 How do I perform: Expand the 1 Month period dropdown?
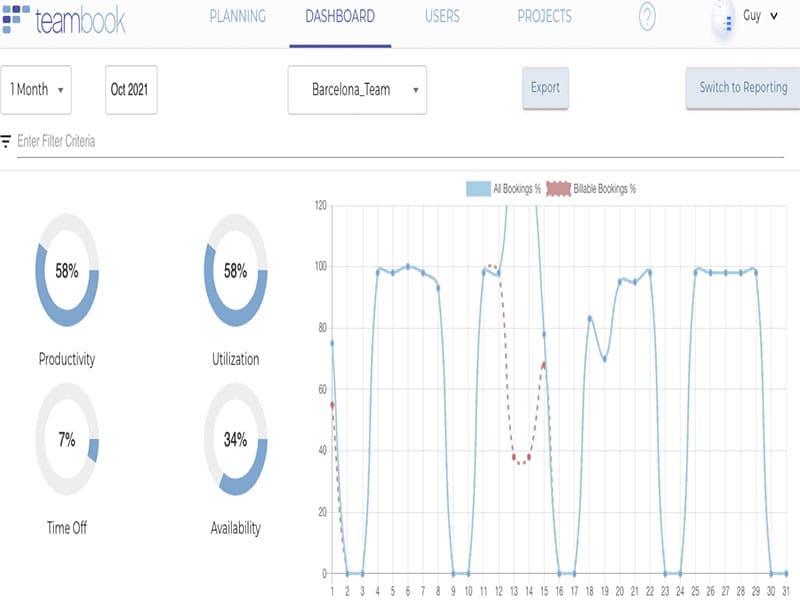coord(36,90)
